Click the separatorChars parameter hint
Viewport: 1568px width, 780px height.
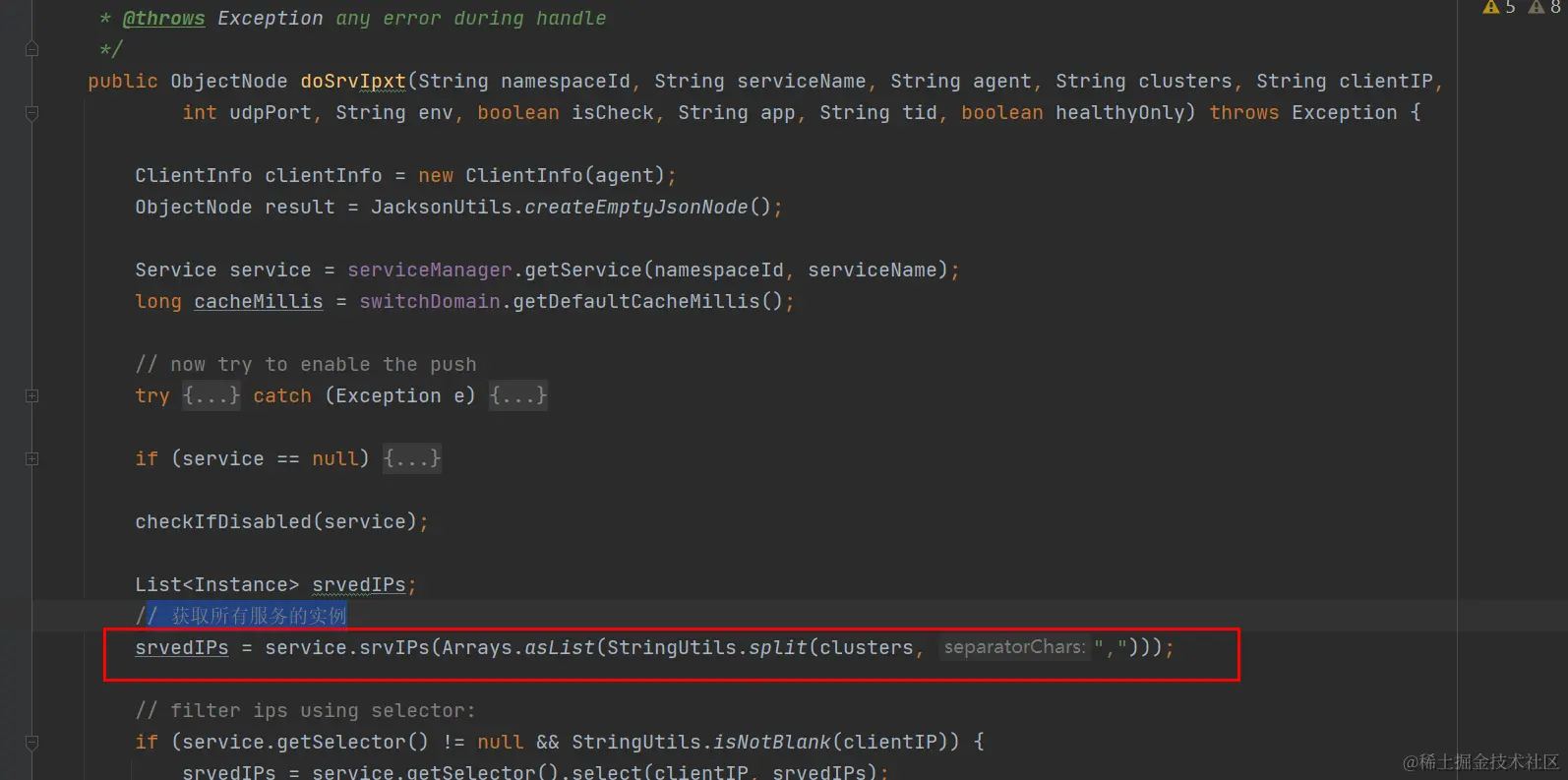(x=1014, y=647)
